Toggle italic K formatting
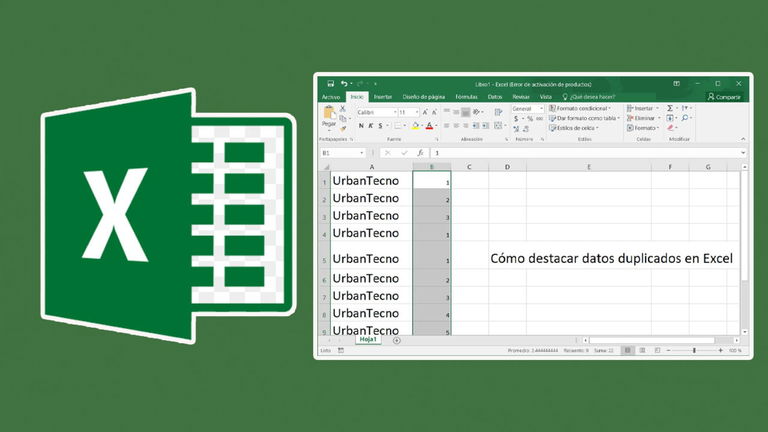 (370, 126)
